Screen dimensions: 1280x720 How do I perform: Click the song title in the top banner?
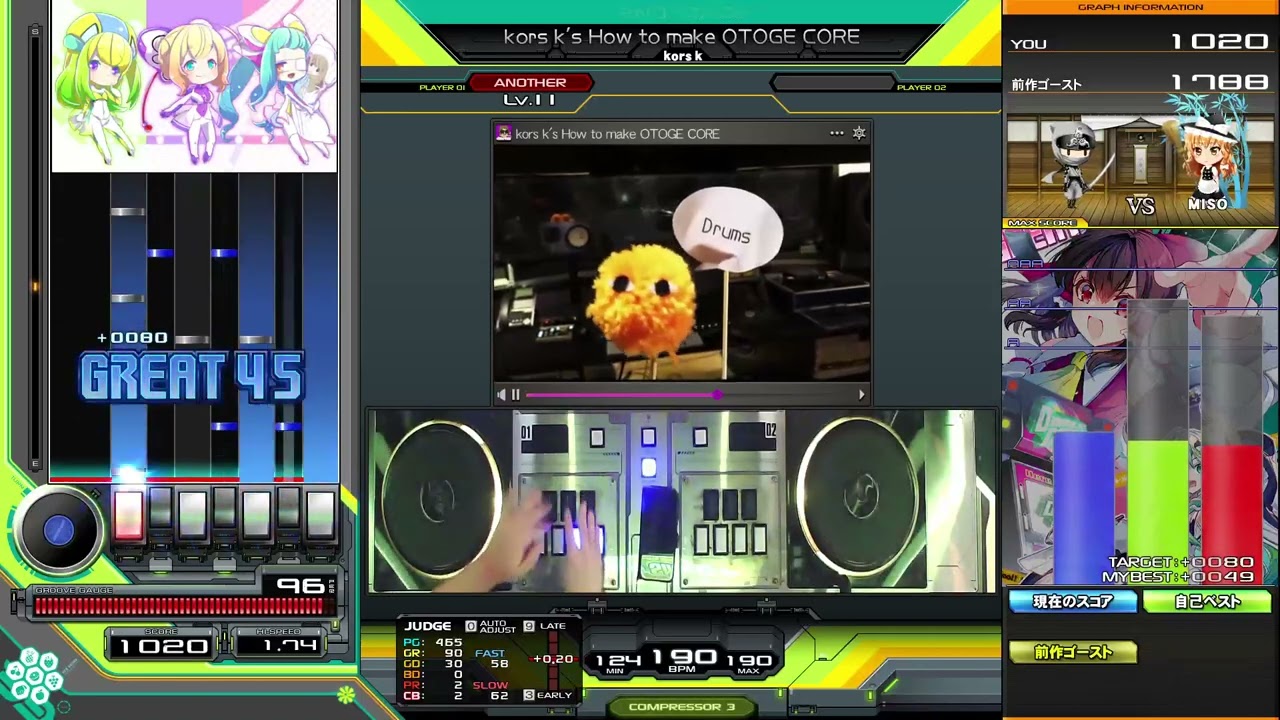click(682, 37)
